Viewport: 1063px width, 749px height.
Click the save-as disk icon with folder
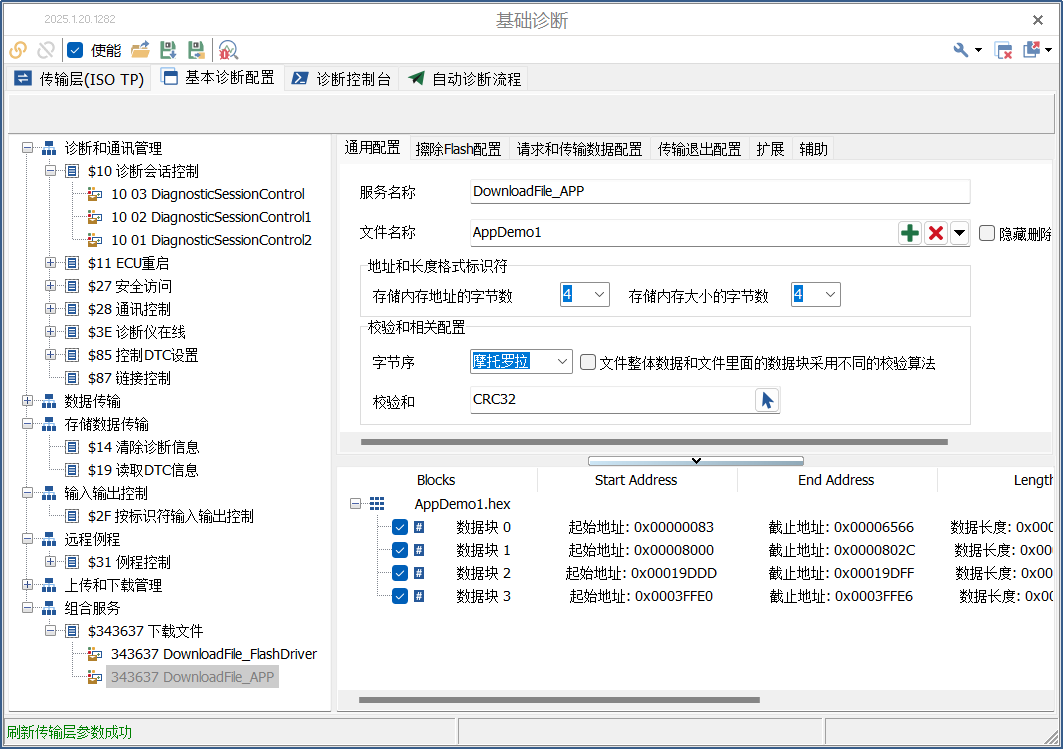tap(196, 50)
